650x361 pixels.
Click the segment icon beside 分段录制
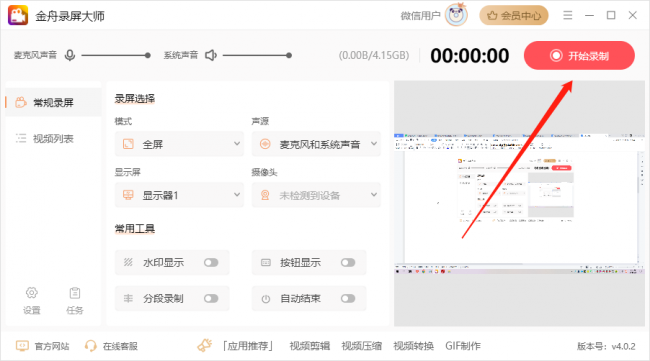click(x=128, y=298)
